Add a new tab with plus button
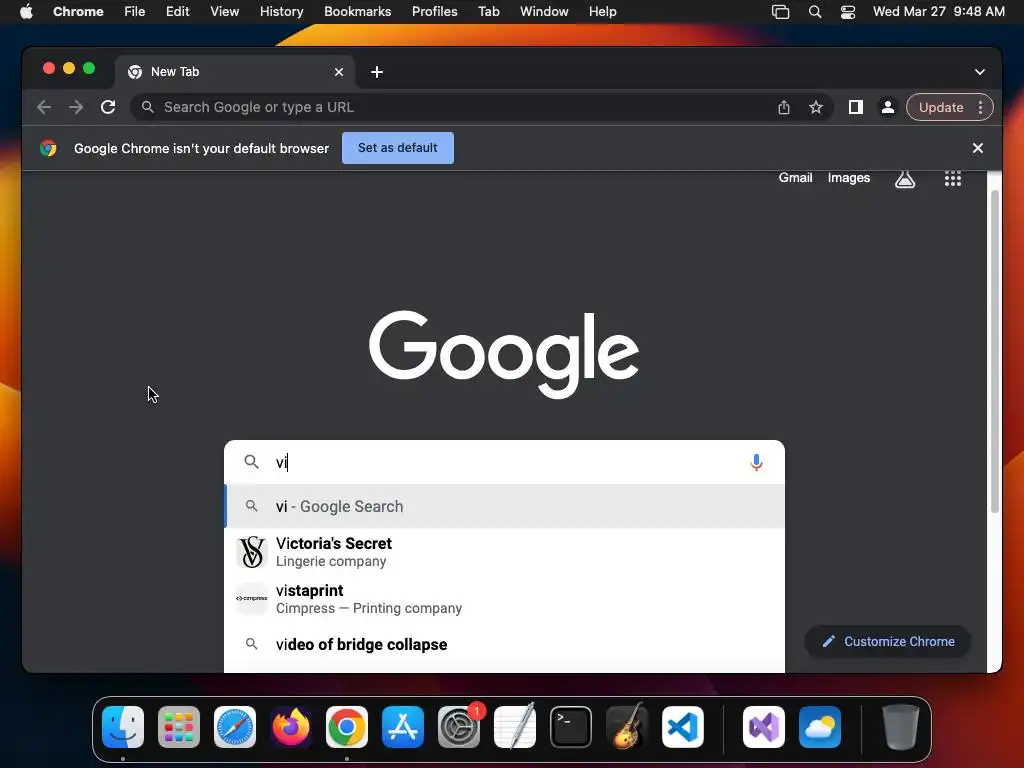 (x=377, y=72)
